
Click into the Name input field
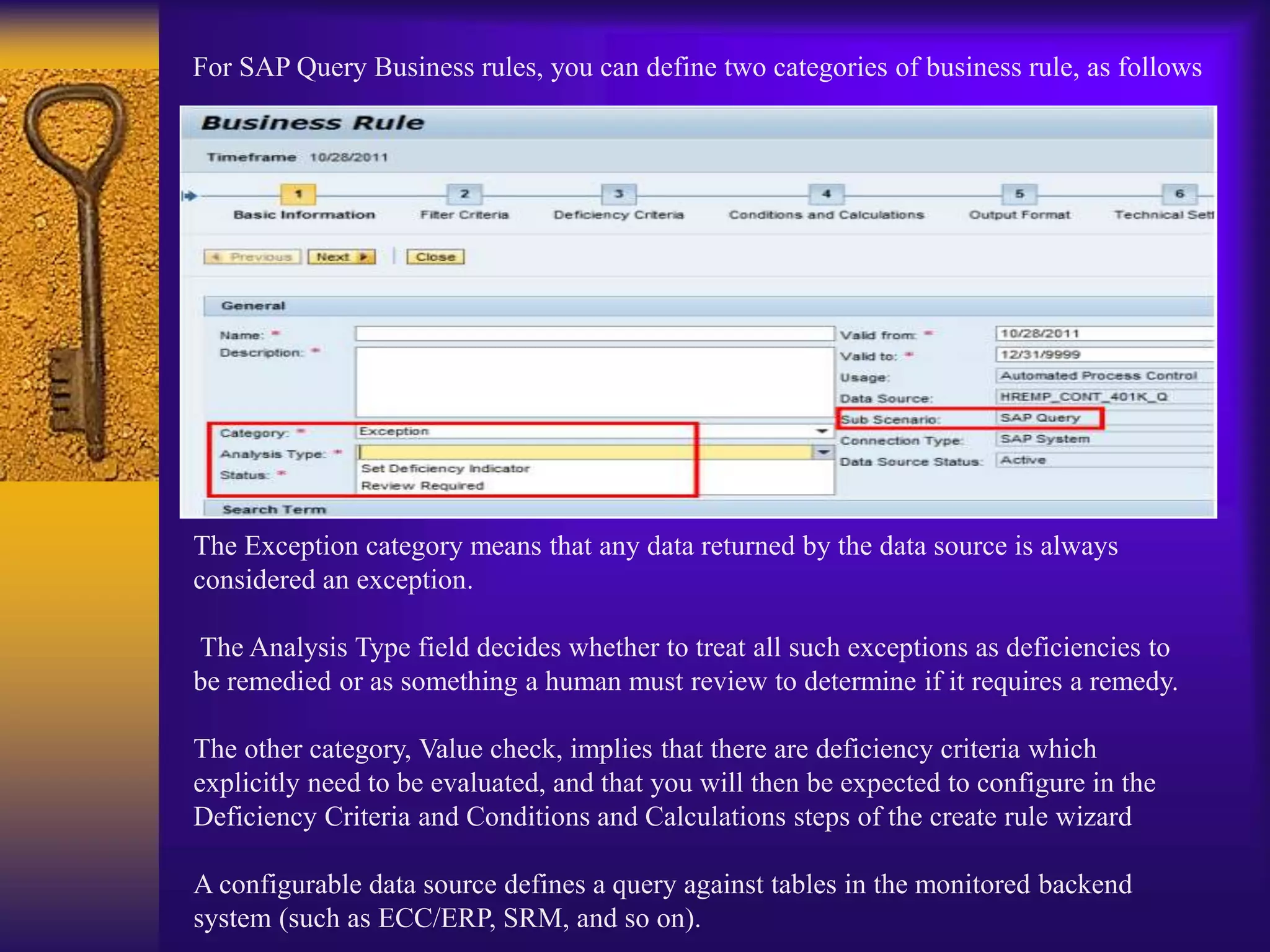pyautogui.click(x=594, y=334)
